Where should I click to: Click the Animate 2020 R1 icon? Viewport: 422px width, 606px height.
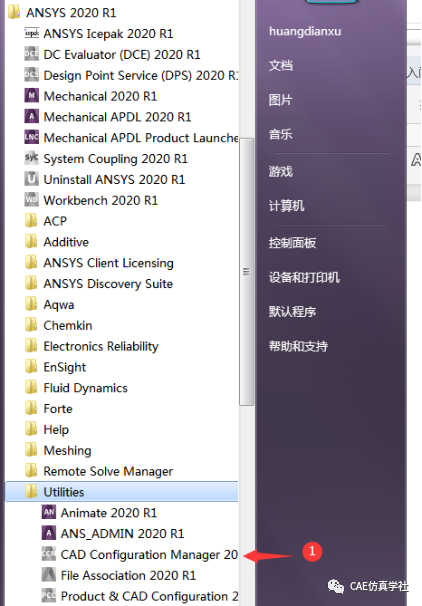49,512
